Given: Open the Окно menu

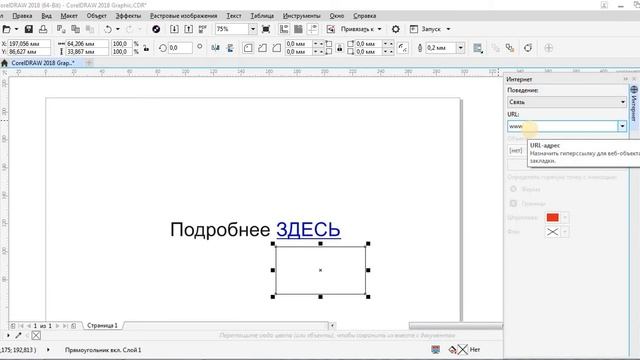Looking at the screenshot, I should coord(337,16).
